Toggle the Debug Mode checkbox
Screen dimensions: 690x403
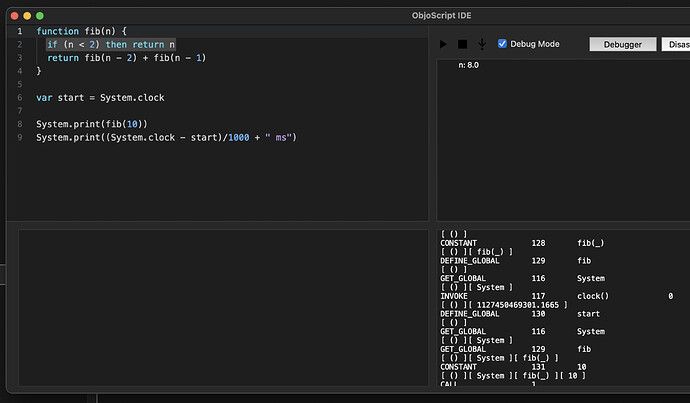coord(502,44)
